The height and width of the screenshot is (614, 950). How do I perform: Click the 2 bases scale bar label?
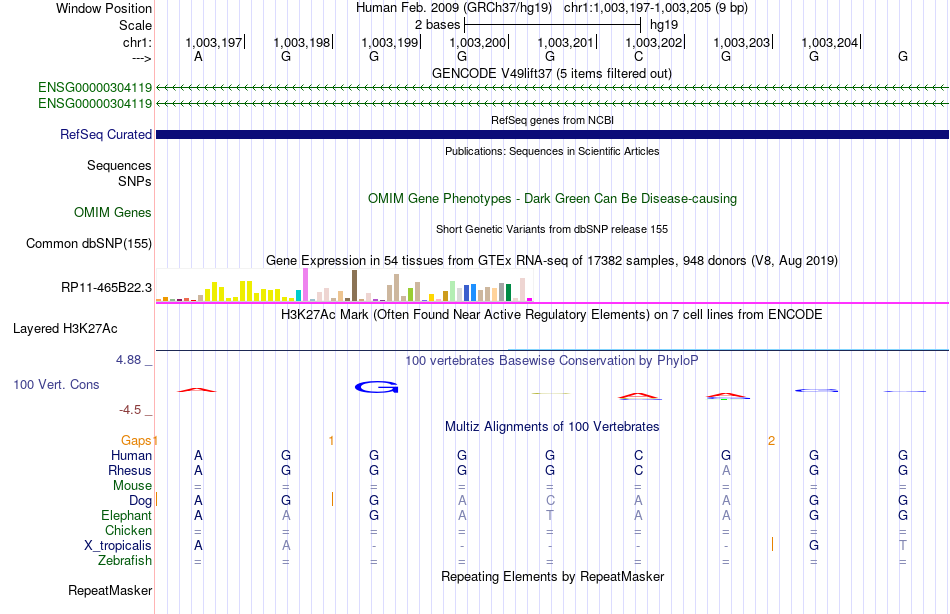click(437, 25)
